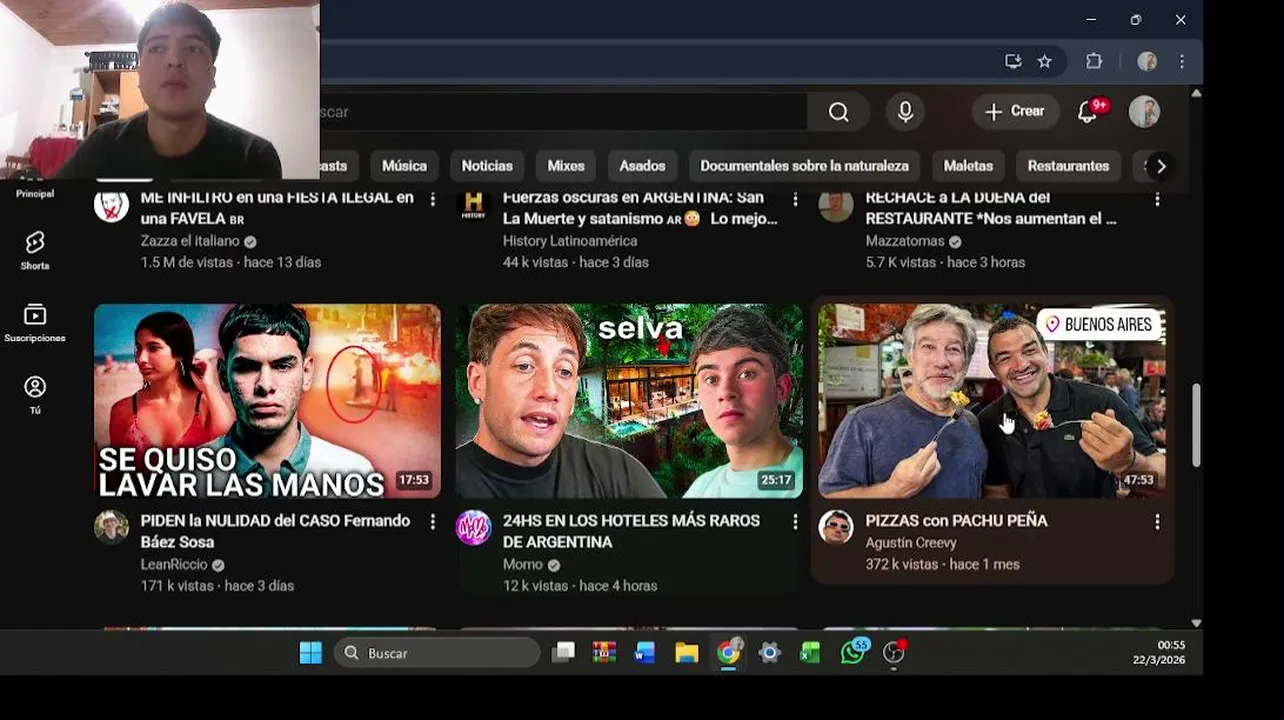
Task: Go to the History Latinoamérica channel name
Action: pos(570,241)
